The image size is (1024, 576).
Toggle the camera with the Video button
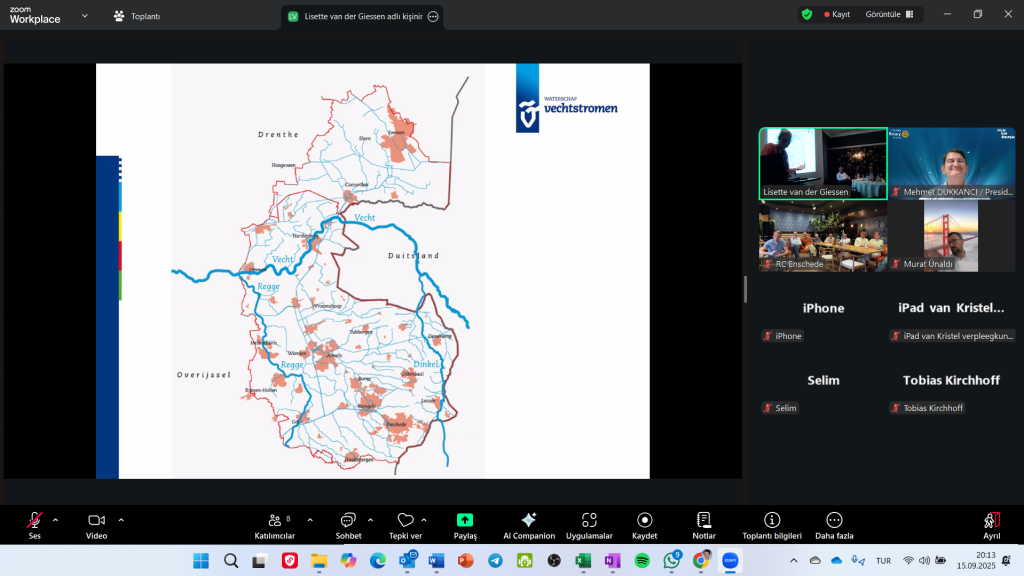pos(96,520)
